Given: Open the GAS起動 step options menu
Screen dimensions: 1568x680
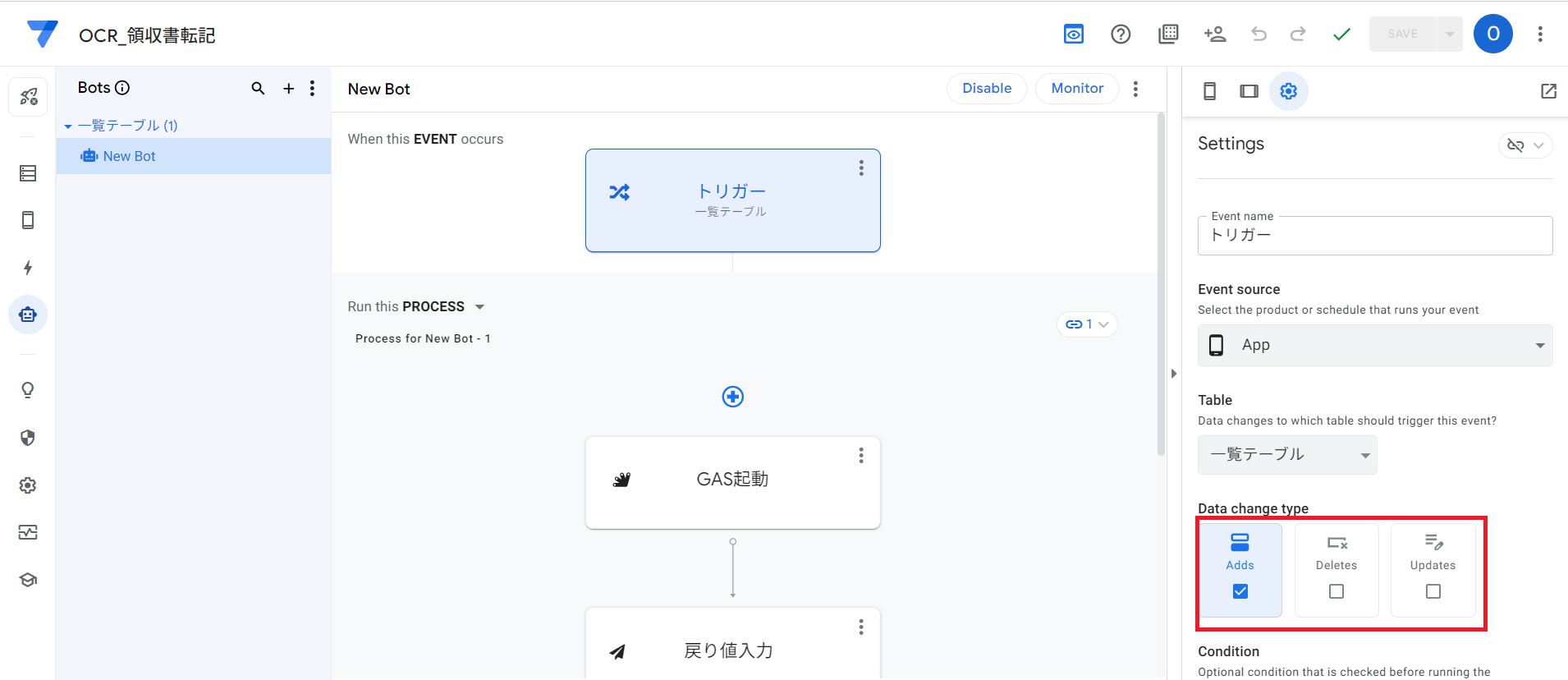Looking at the screenshot, I should 861,455.
